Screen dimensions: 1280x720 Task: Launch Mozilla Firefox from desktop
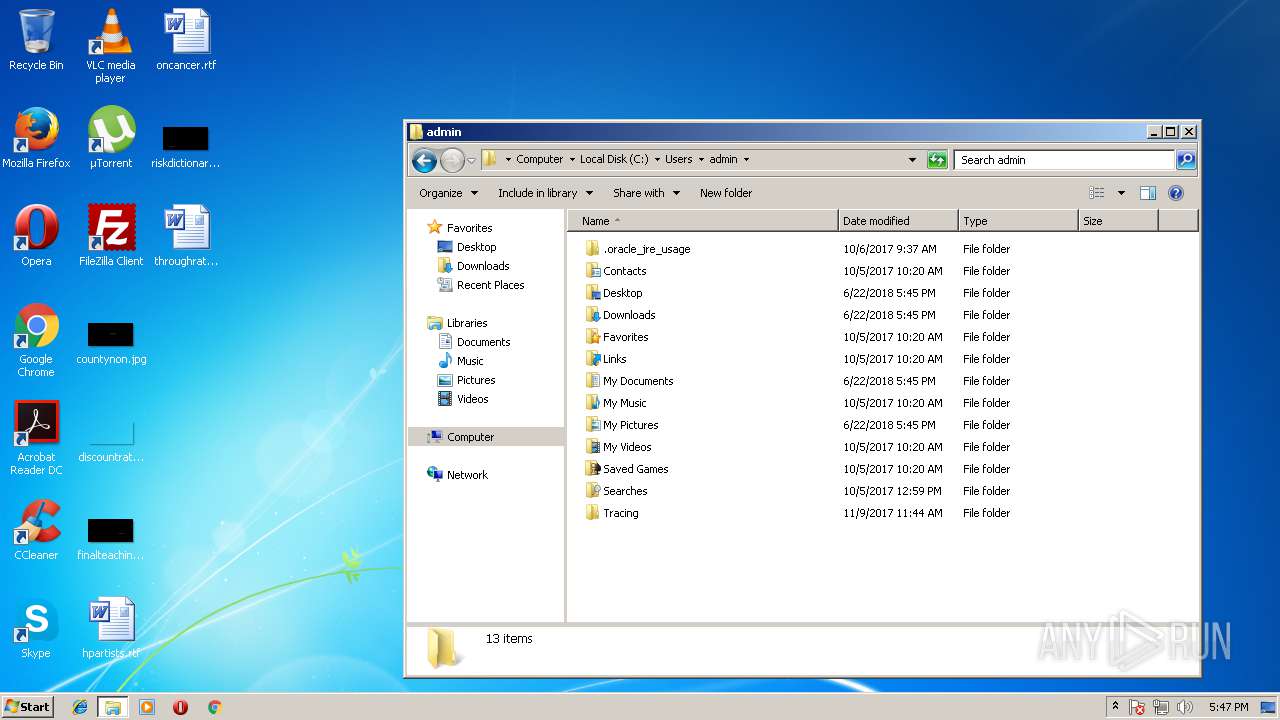[x=36, y=139]
